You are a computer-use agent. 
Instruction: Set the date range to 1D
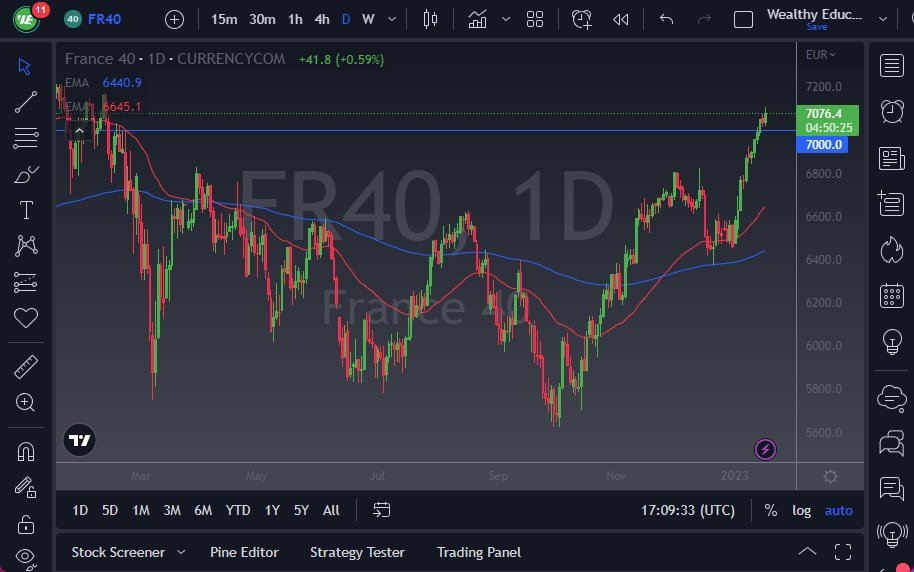click(x=80, y=510)
